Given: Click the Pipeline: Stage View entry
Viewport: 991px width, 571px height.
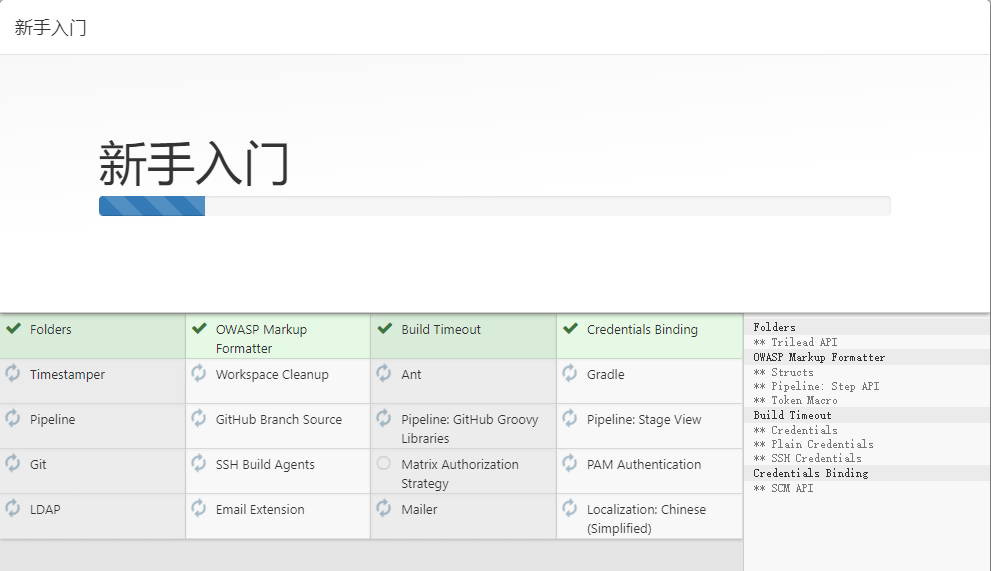Looking at the screenshot, I should (x=644, y=420).
